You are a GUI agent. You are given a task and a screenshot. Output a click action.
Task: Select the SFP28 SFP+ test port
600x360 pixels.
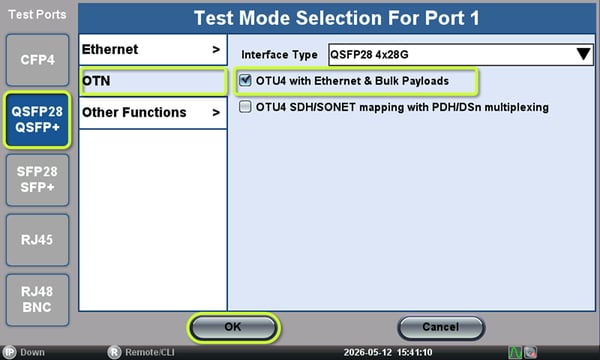pos(38,179)
